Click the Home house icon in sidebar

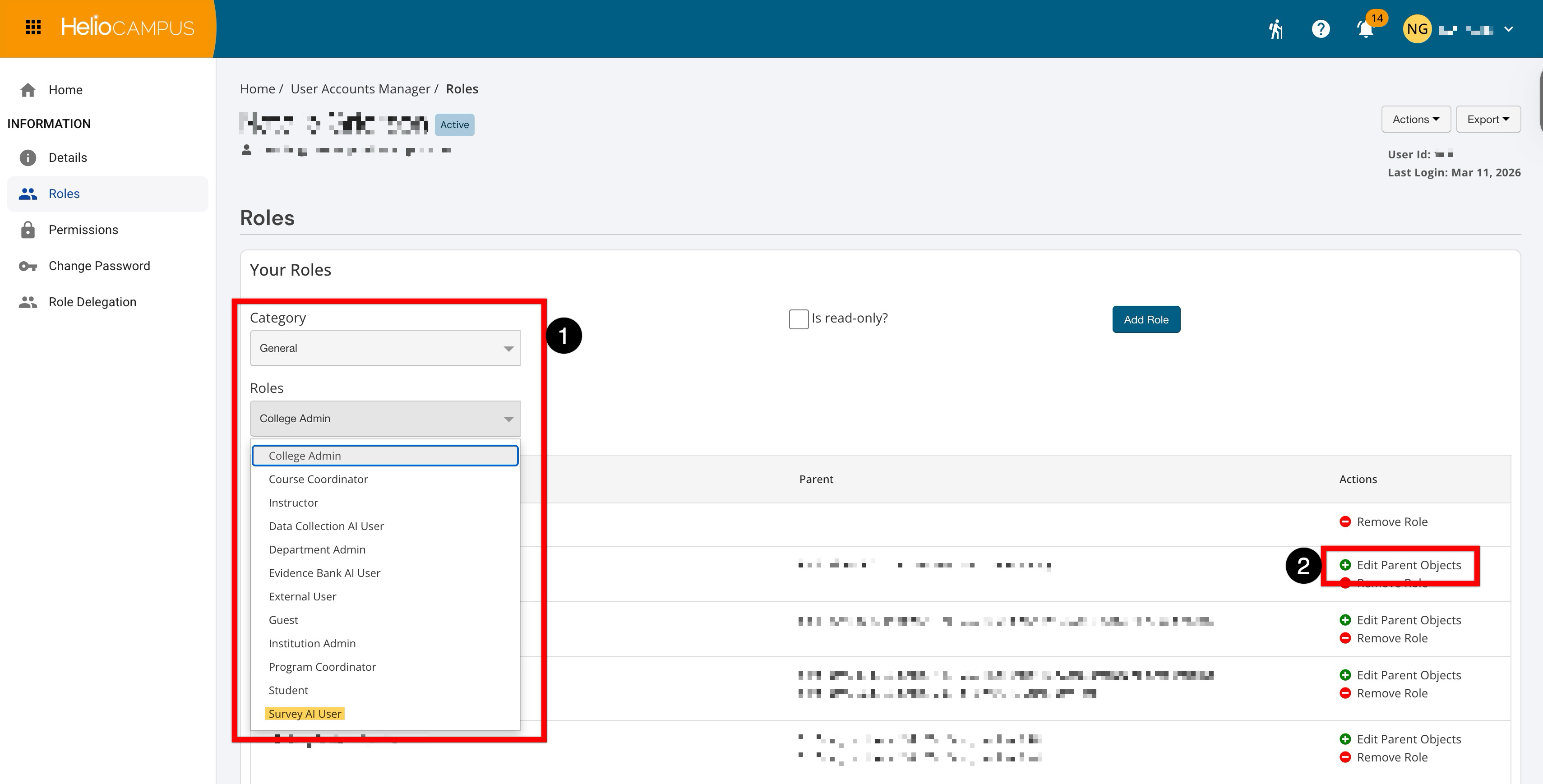pos(28,90)
